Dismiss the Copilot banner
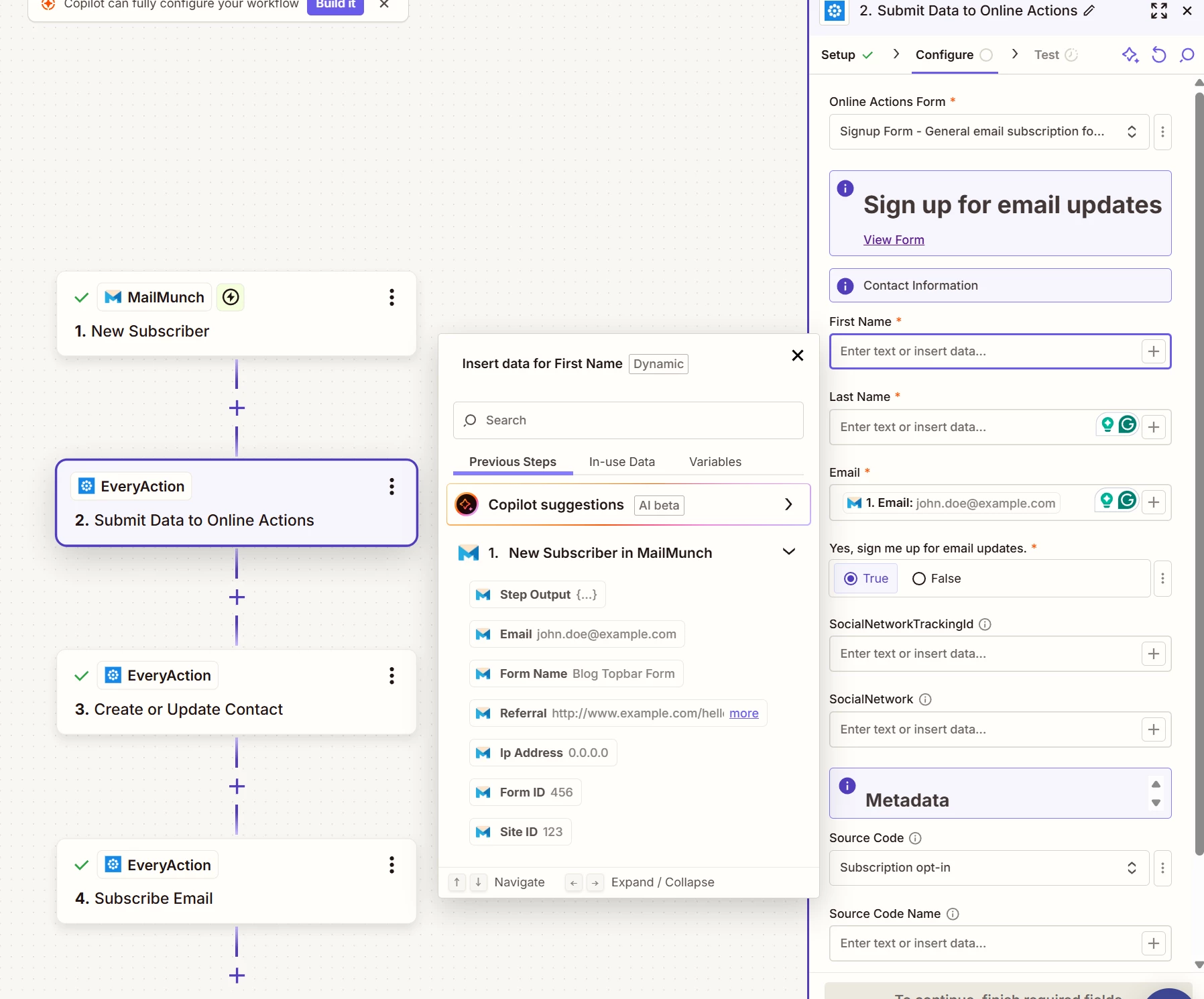The image size is (1204, 999). point(384,4)
